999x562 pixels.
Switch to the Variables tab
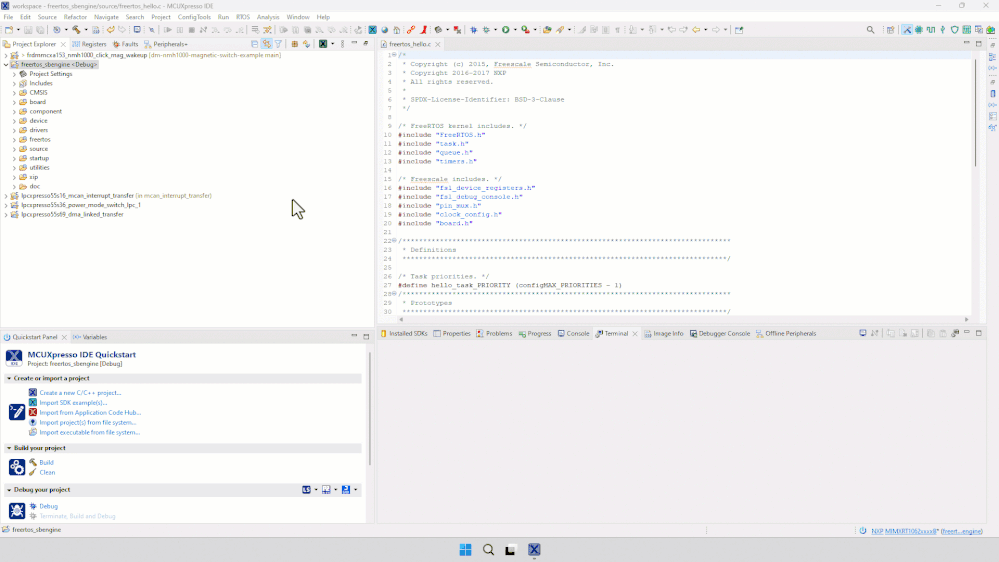coord(90,337)
